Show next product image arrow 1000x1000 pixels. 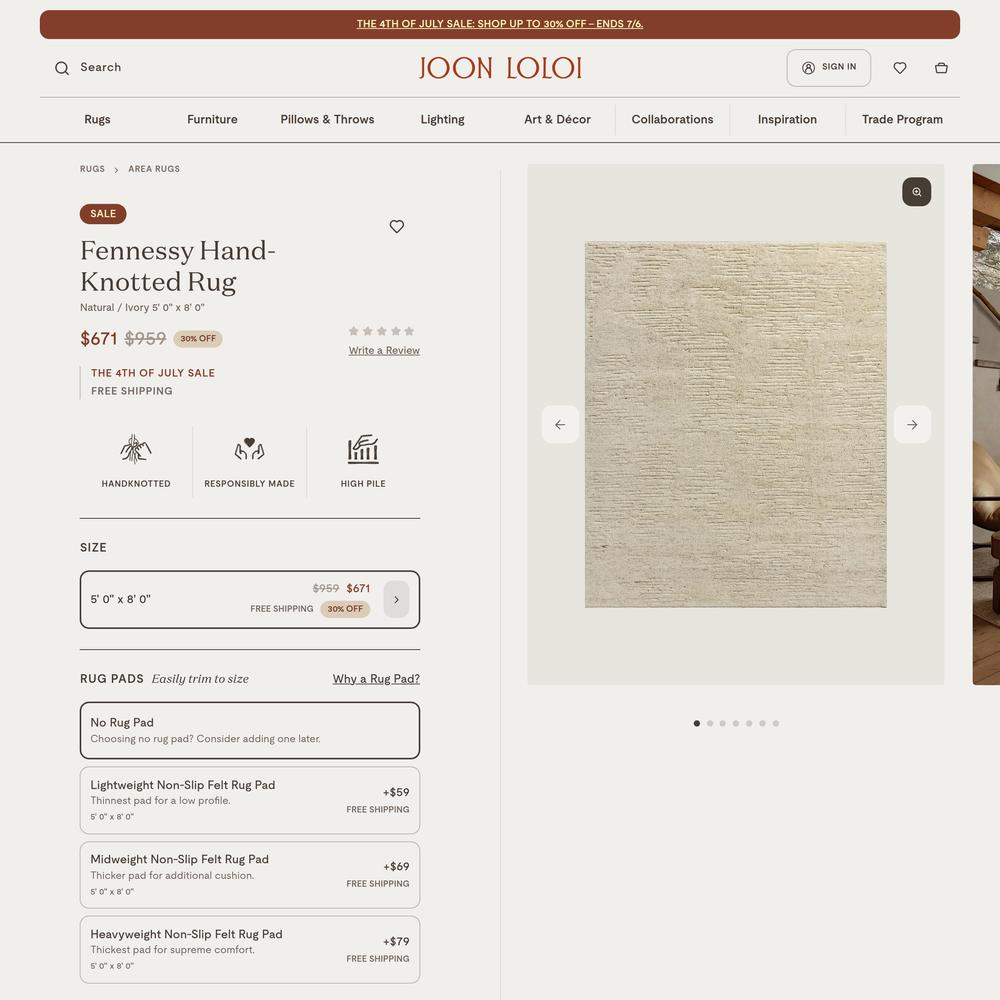pos(912,424)
